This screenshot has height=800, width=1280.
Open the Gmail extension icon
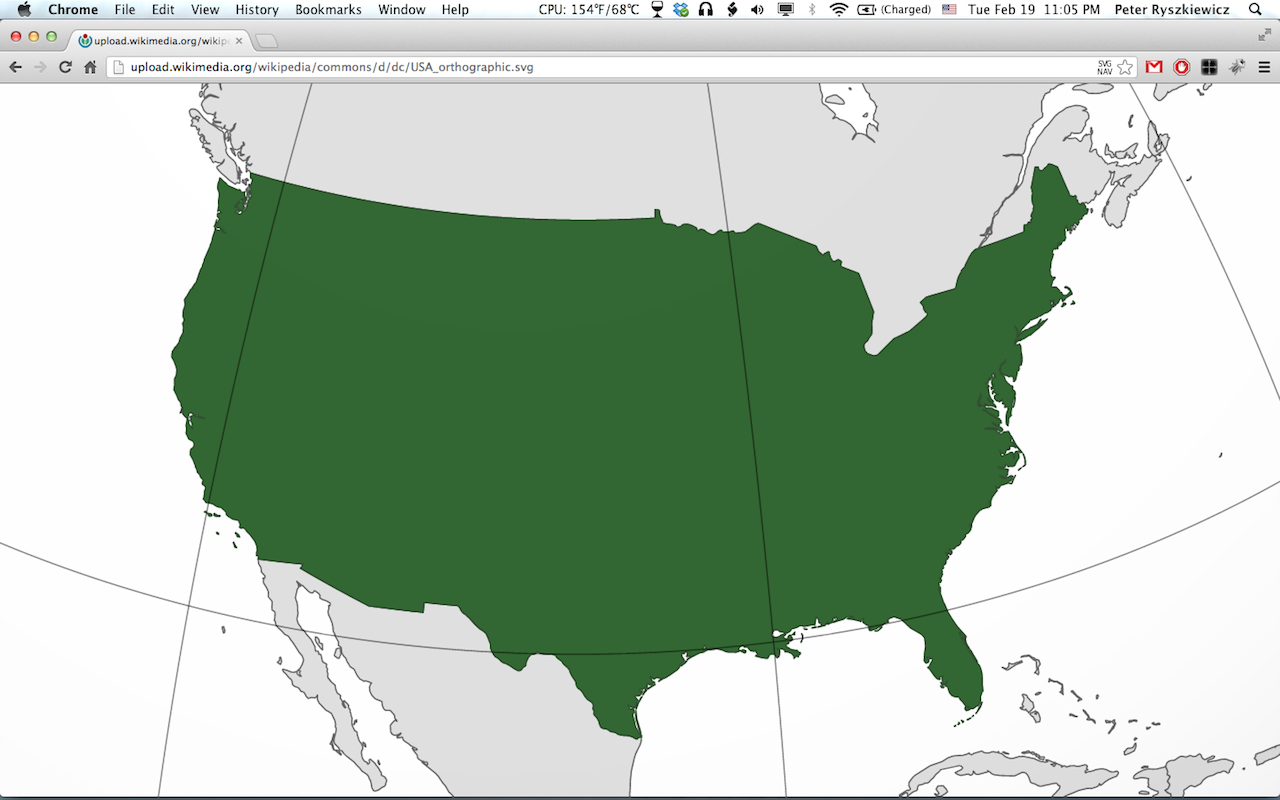(x=1154, y=67)
